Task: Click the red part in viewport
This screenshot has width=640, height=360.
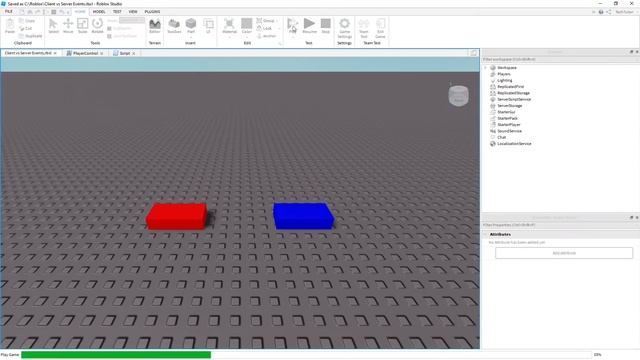Action: [177, 216]
